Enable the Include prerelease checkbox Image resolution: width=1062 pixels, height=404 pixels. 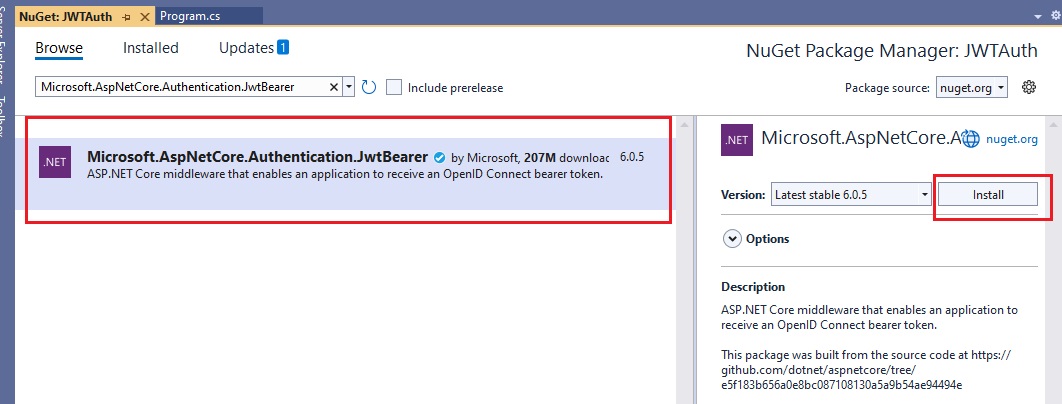pos(394,87)
